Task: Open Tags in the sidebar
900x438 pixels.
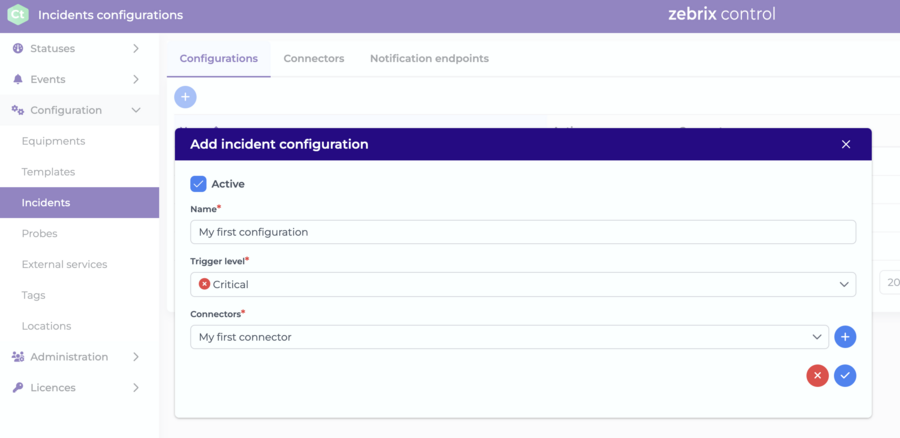Action: (x=33, y=295)
